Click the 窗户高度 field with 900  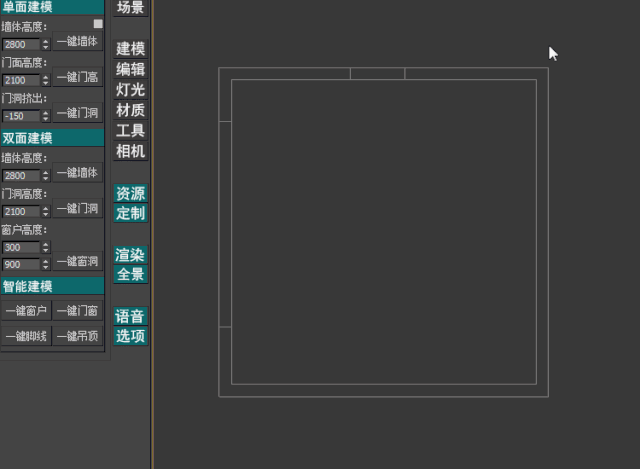[21, 265]
